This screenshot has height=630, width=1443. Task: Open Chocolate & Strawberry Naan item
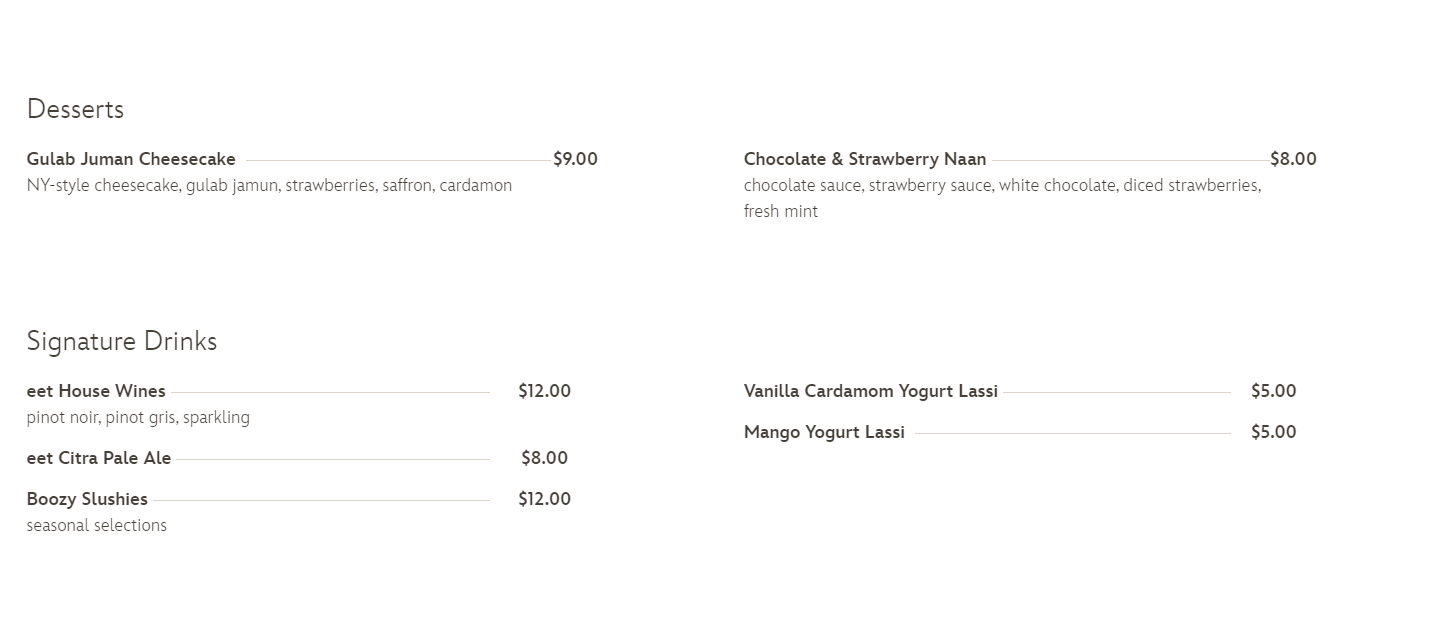pyautogui.click(x=864, y=159)
